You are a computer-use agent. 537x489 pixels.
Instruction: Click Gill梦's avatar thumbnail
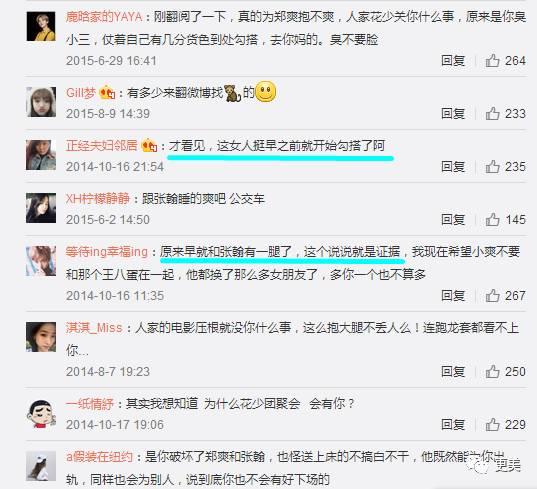point(41,102)
